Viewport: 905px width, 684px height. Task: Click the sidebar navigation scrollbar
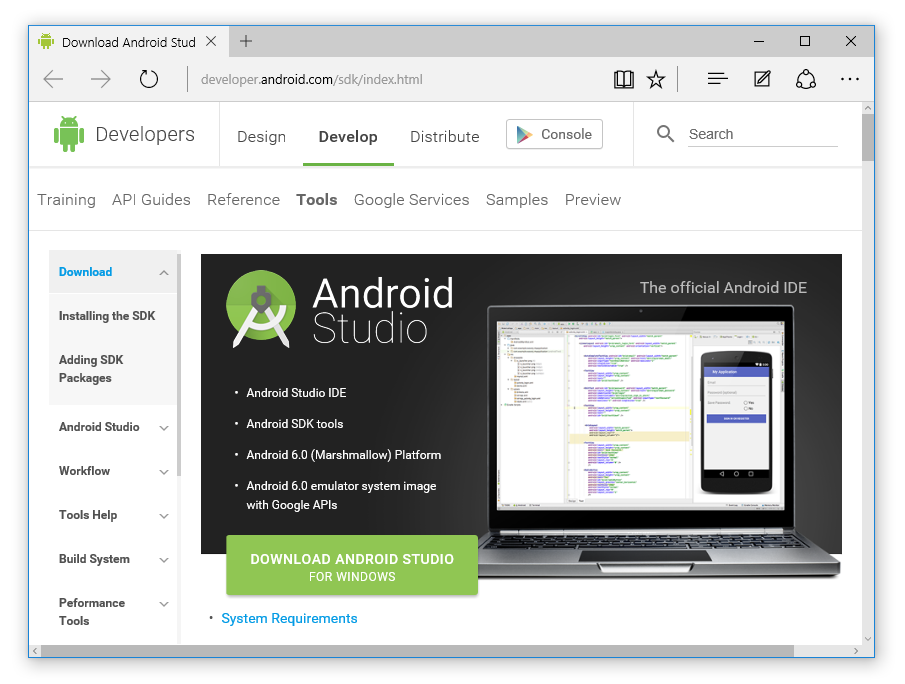point(179,365)
